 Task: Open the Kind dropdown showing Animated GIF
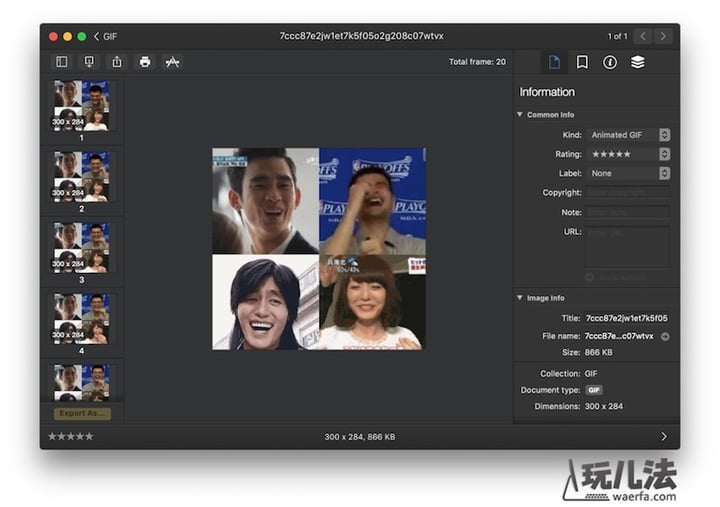[x=629, y=135]
